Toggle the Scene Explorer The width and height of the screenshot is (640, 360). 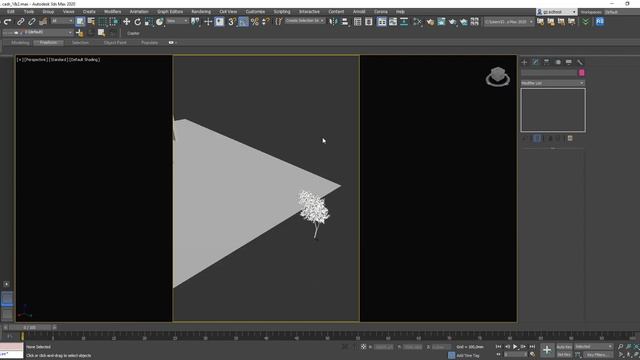tap(358, 22)
